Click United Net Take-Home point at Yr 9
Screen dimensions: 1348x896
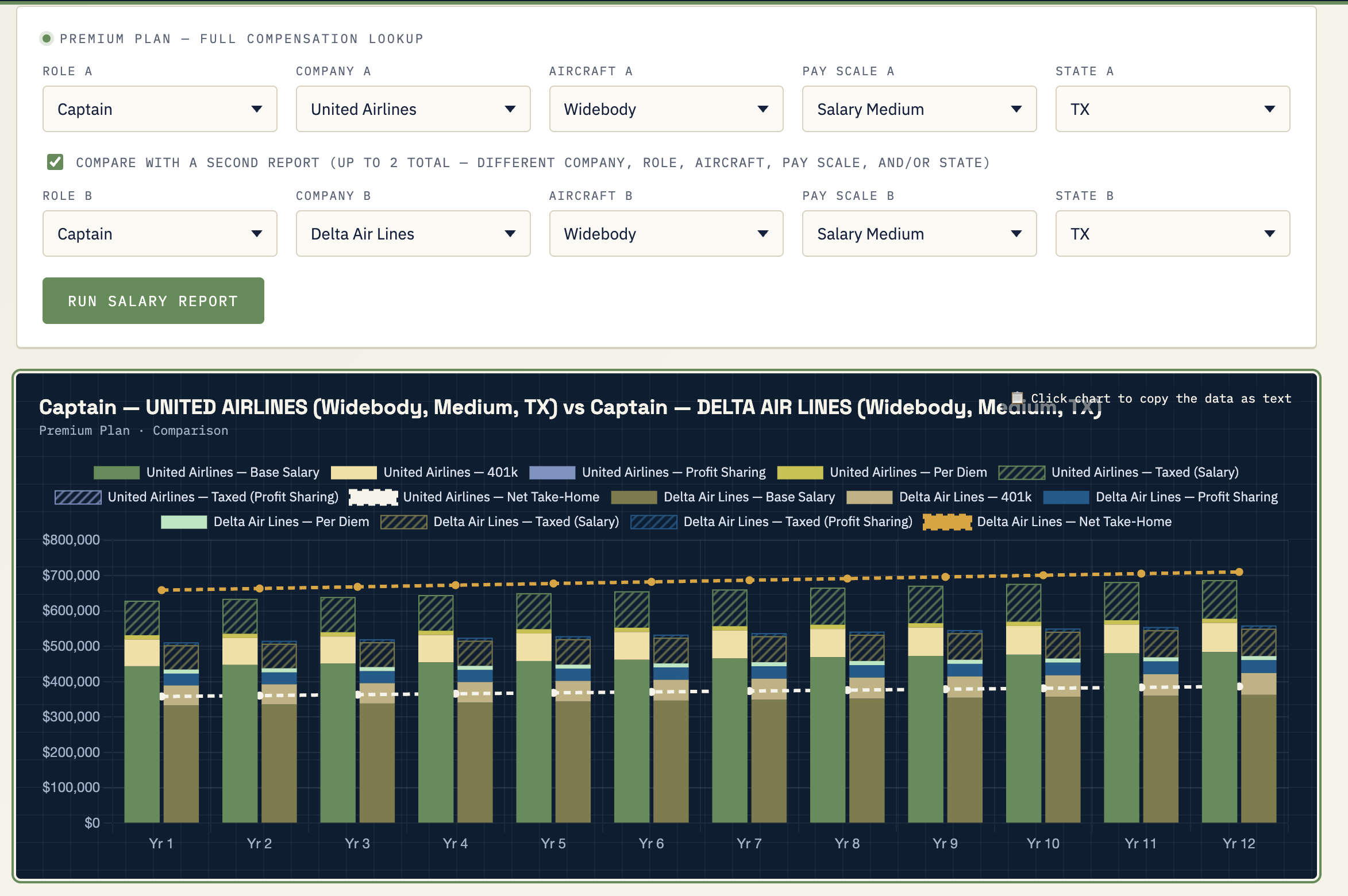pyautogui.click(x=946, y=689)
